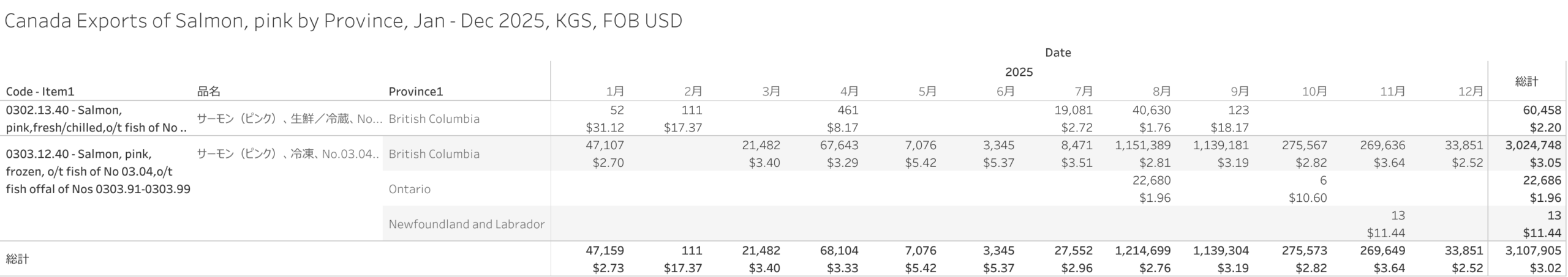Select the 0302.13.40 fresh/chilled salmon item label
Image resolution: width=1568 pixels, height=277 pixels.
tap(96, 119)
